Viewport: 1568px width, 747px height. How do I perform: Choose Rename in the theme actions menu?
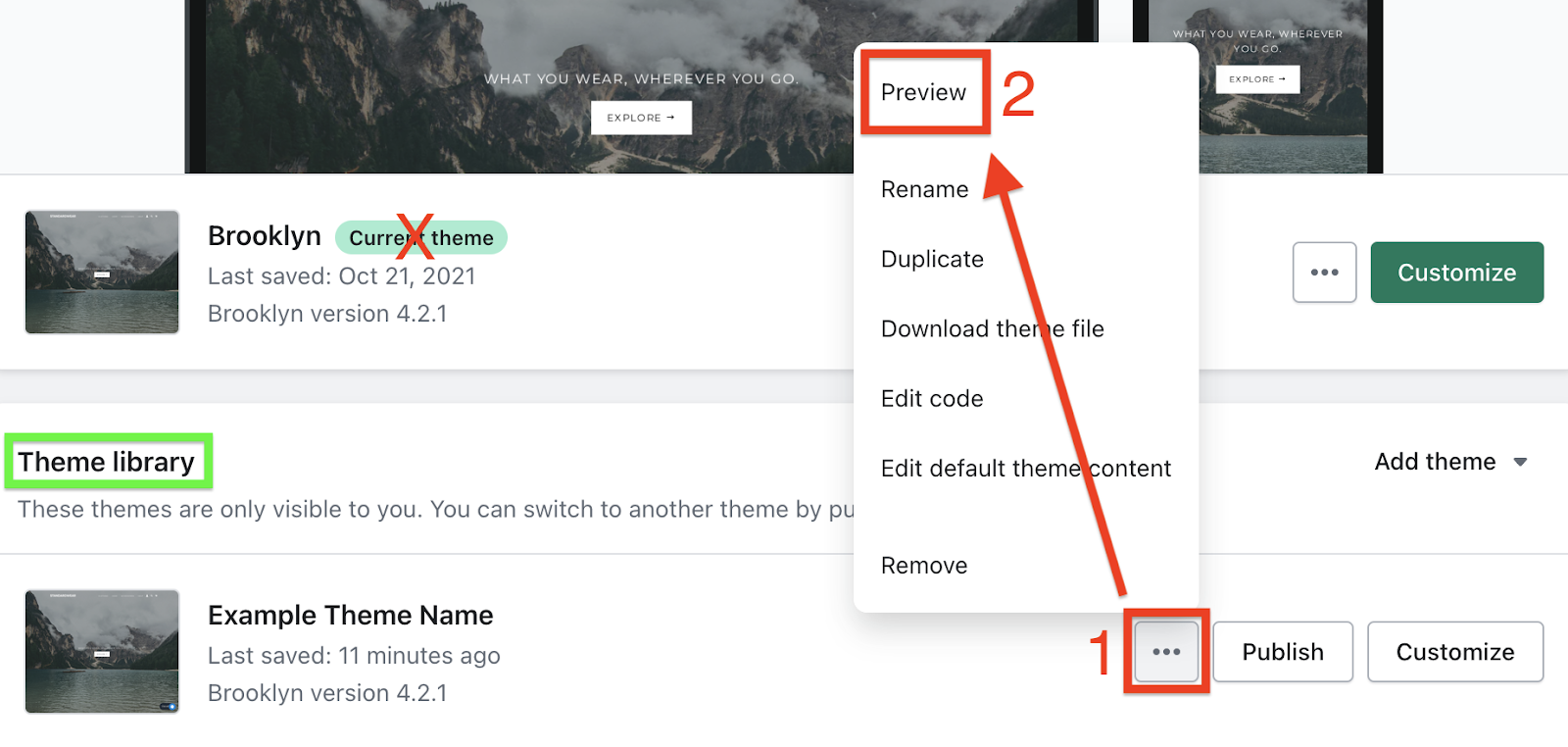(x=924, y=189)
